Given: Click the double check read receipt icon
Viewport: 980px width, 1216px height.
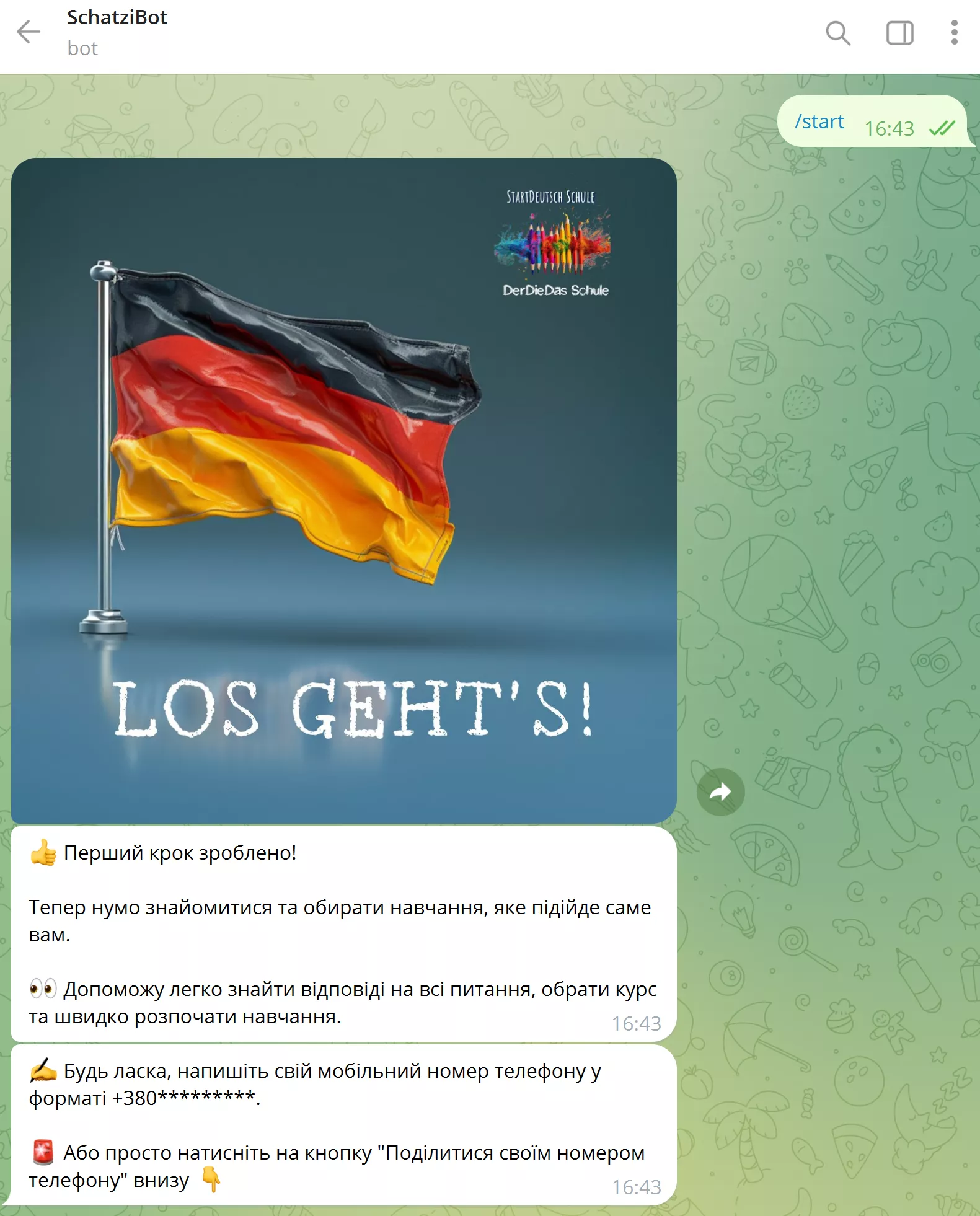Looking at the screenshot, I should pyautogui.click(x=942, y=128).
